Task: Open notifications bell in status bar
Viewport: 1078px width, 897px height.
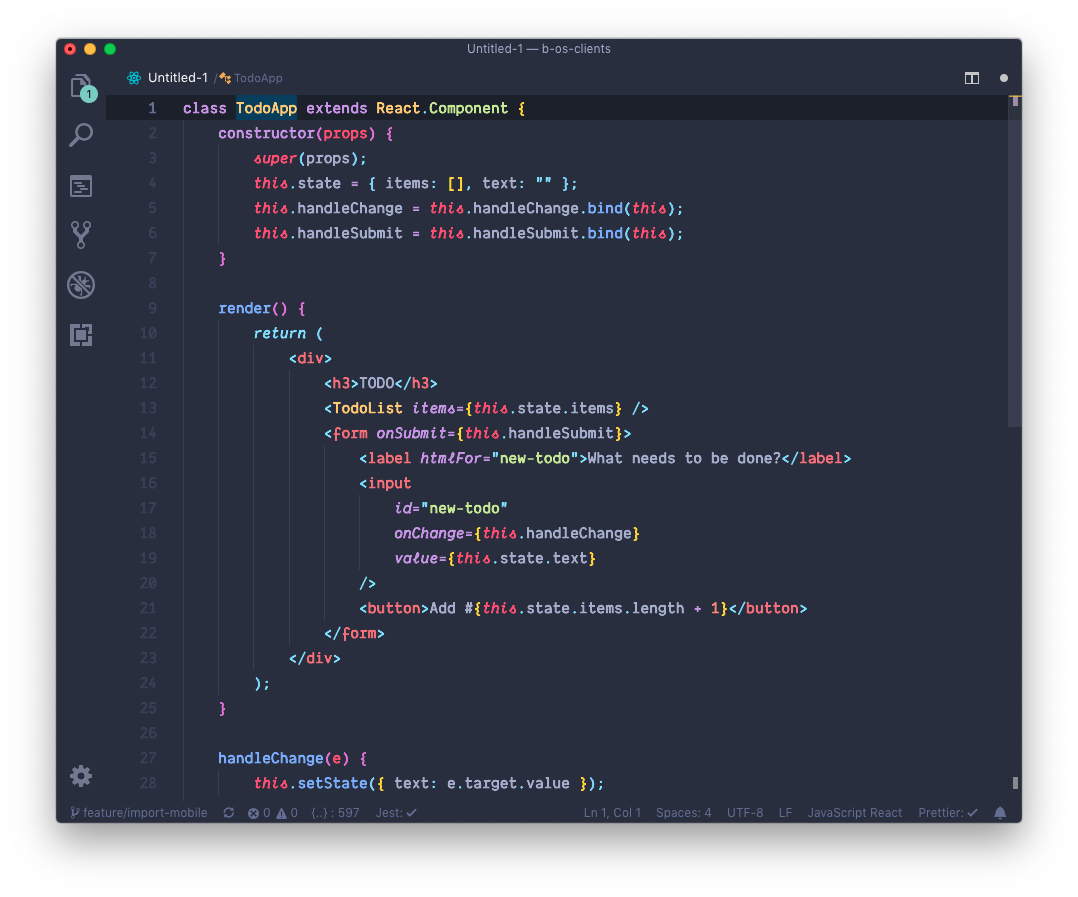Action: click(x=1000, y=813)
